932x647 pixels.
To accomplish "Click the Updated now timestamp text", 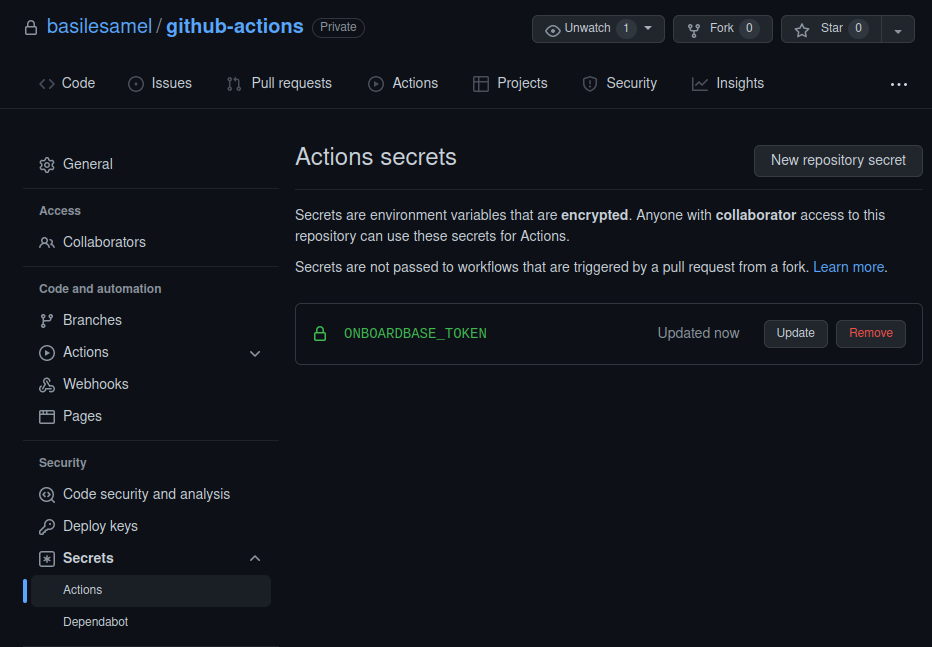I will [698, 333].
